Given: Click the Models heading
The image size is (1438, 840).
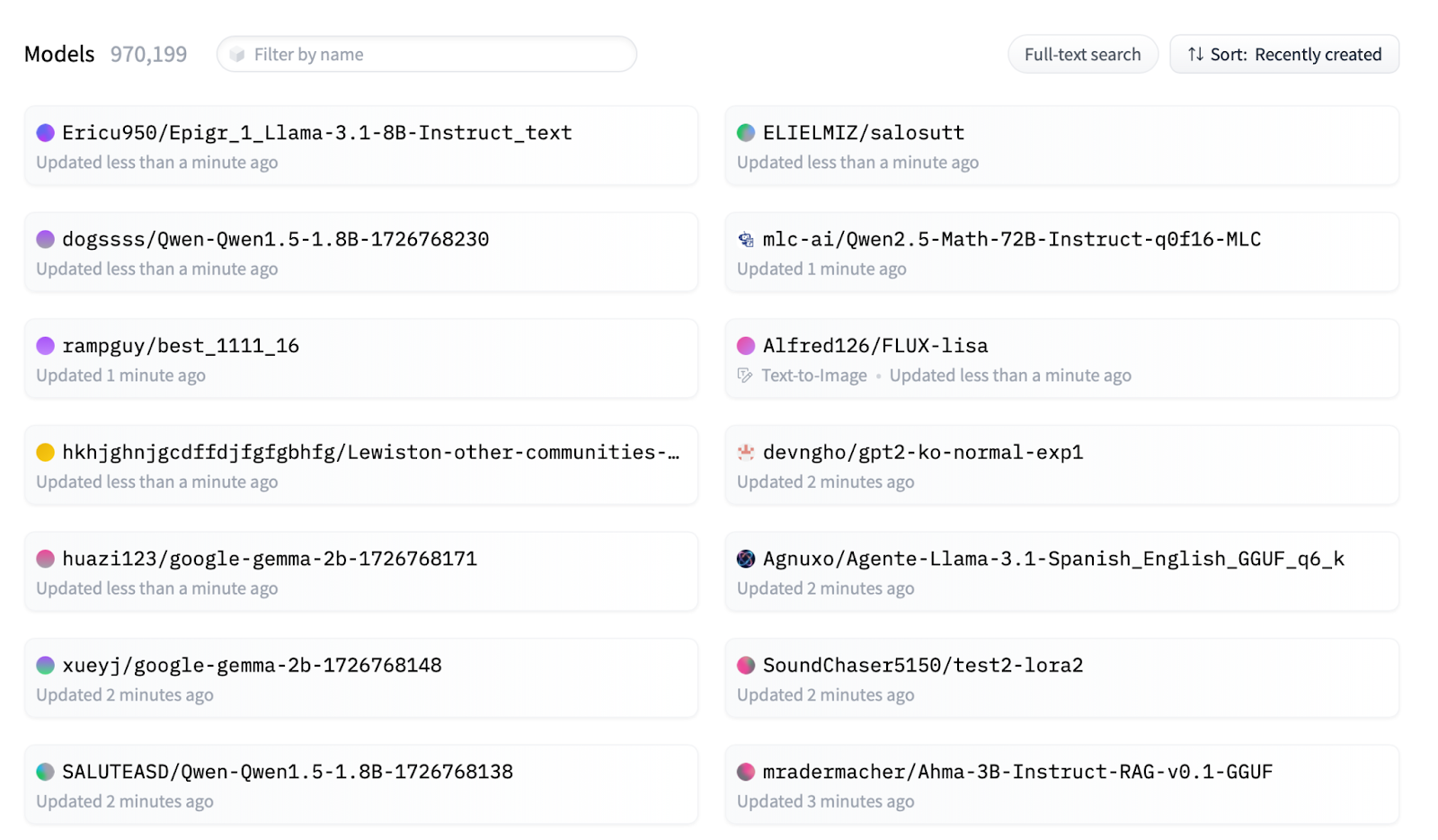Looking at the screenshot, I should point(59,55).
